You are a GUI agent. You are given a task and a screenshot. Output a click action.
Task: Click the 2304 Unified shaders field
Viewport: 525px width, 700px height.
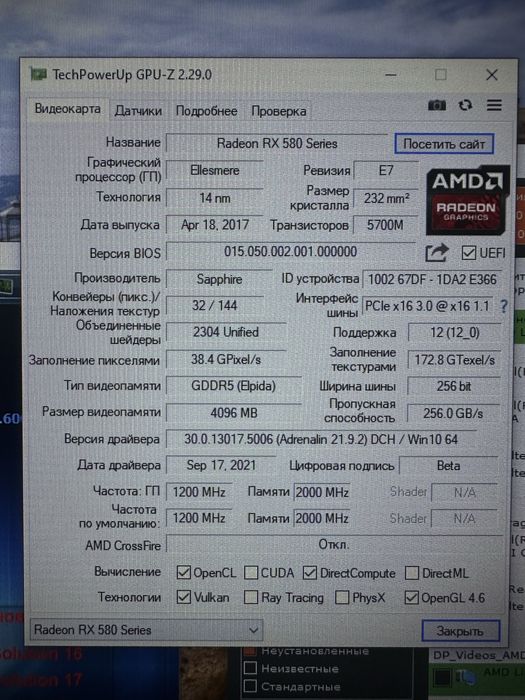coord(226,332)
